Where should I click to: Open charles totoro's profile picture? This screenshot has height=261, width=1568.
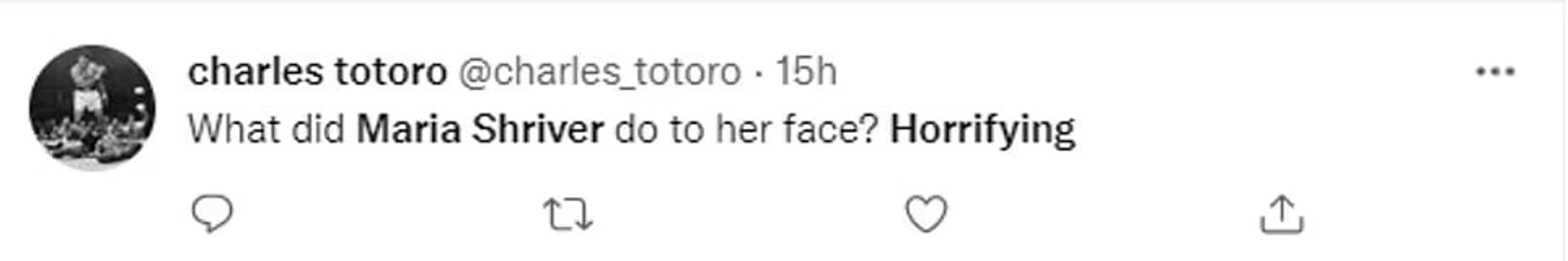pos(93,108)
